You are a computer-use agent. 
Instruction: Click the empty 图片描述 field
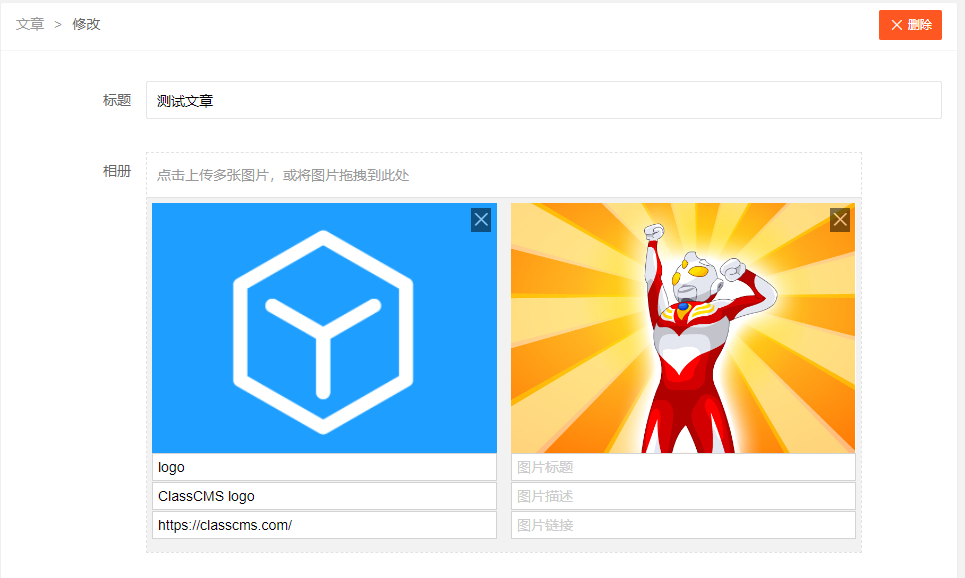(683, 496)
